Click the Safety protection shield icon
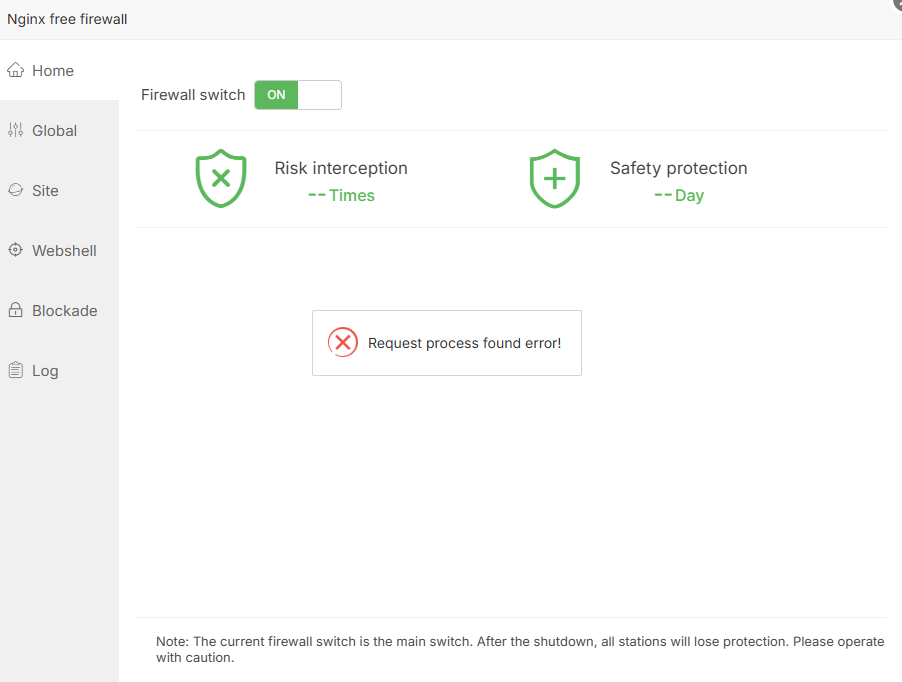The width and height of the screenshot is (902, 682). 555,179
